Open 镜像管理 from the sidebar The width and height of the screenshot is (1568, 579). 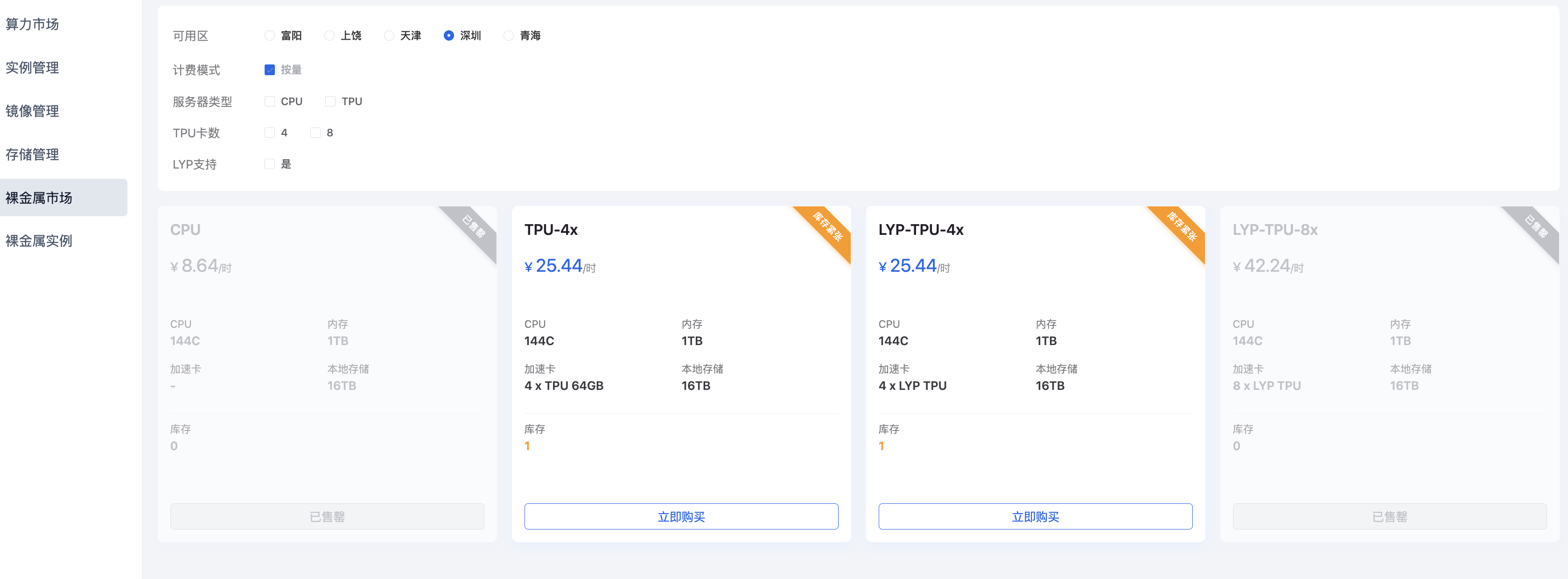[32, 111]
